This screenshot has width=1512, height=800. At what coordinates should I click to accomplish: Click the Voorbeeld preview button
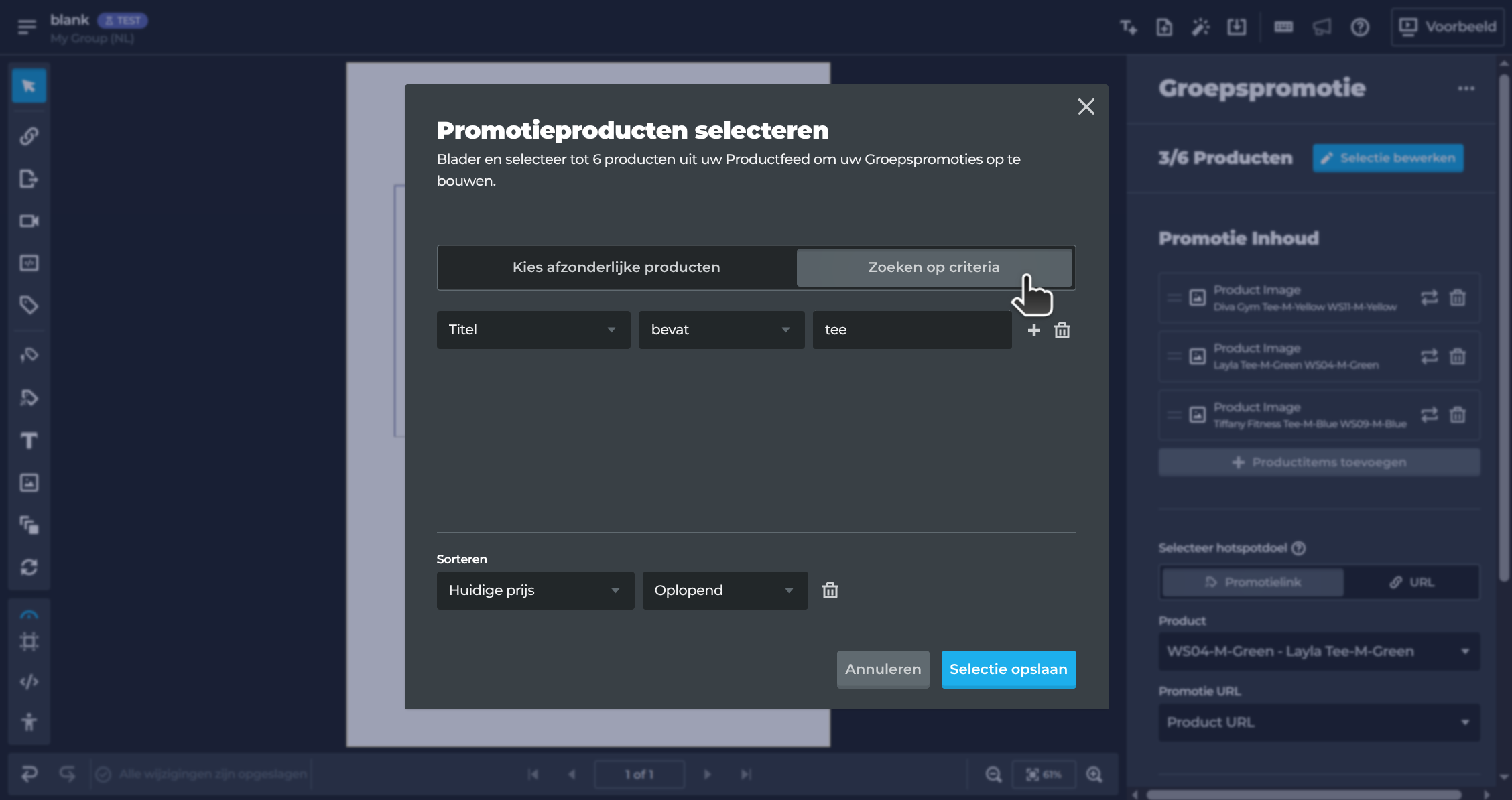[x=1448, y=27]
